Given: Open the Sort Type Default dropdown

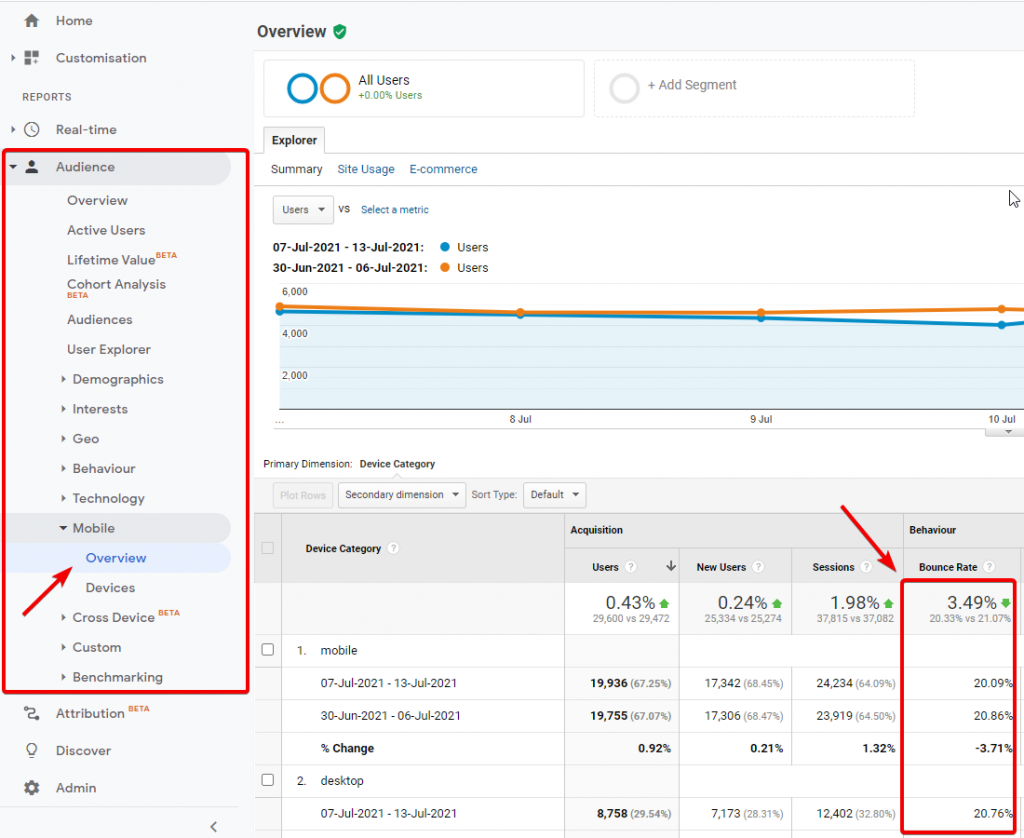Looking at the screenshot, I should [x=554, y=495].
